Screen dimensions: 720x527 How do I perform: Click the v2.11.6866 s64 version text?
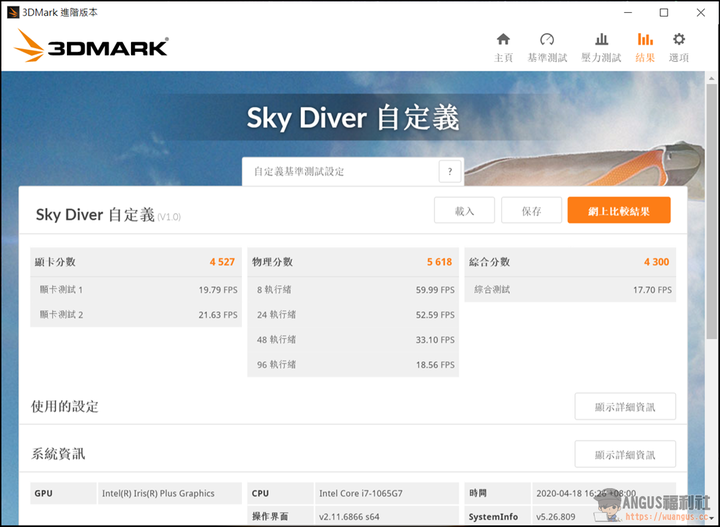pyautogui.click(x=349, y=517)
